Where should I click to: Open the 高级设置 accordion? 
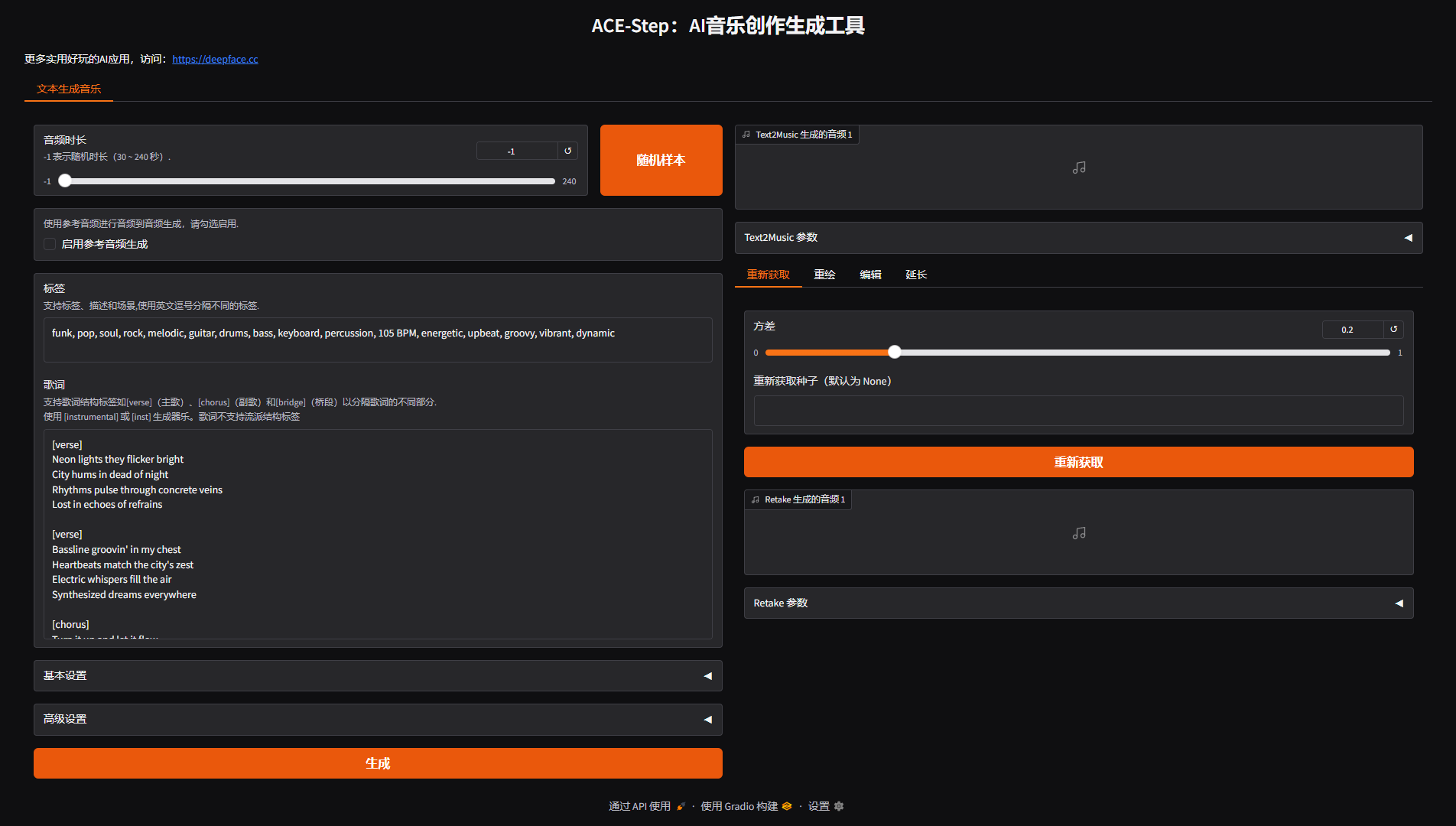point(378,720)
